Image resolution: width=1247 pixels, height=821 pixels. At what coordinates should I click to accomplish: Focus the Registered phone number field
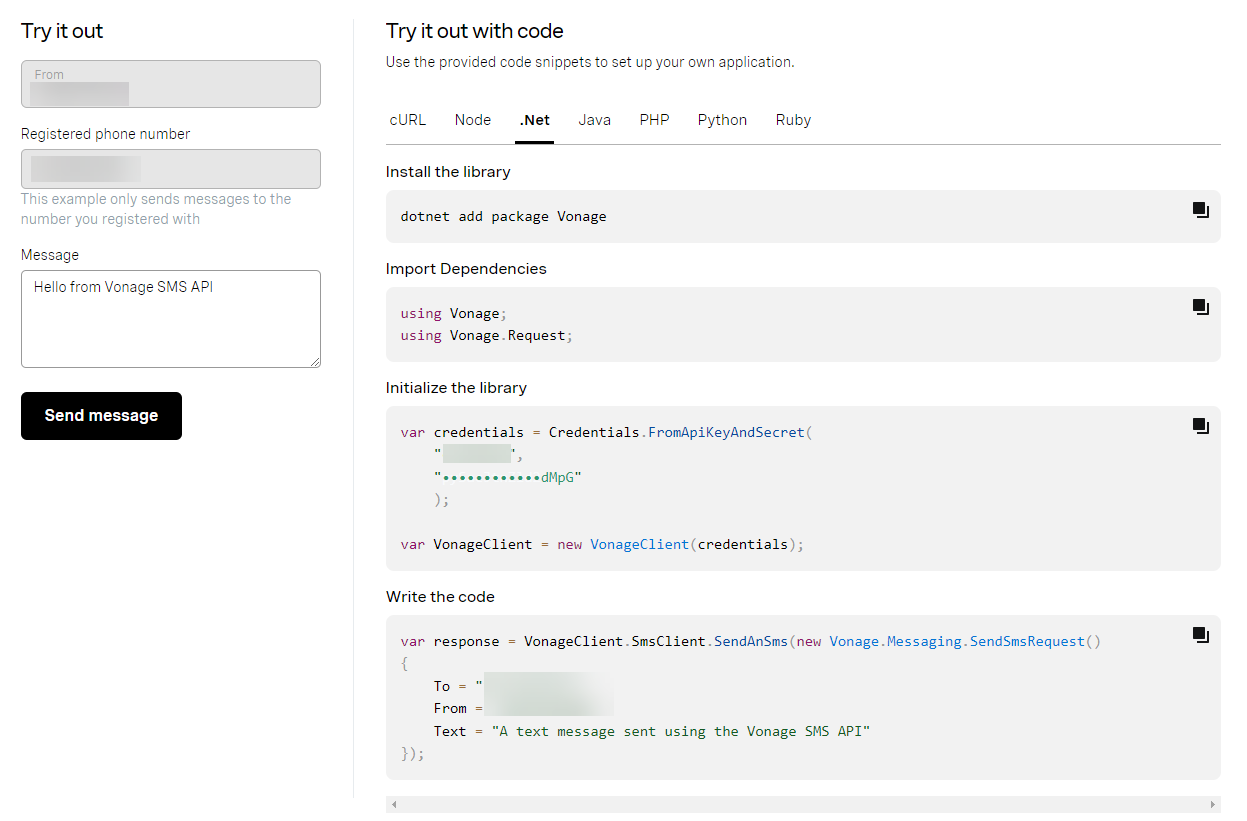pyautogui.click(x=171, y=169)
